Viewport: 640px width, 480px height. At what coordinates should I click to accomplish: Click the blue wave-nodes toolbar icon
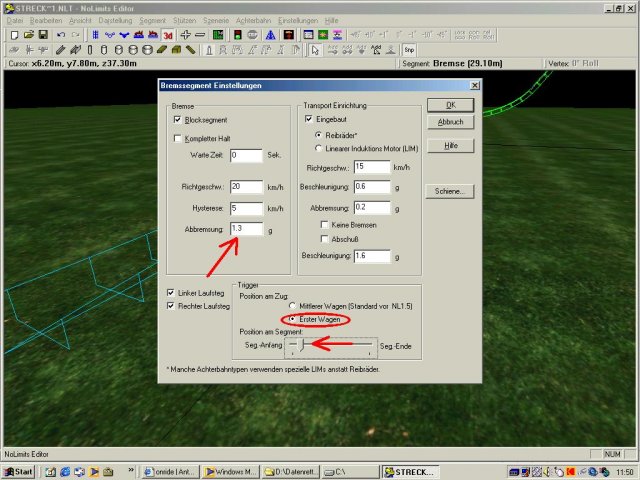(x=110, y=35)
